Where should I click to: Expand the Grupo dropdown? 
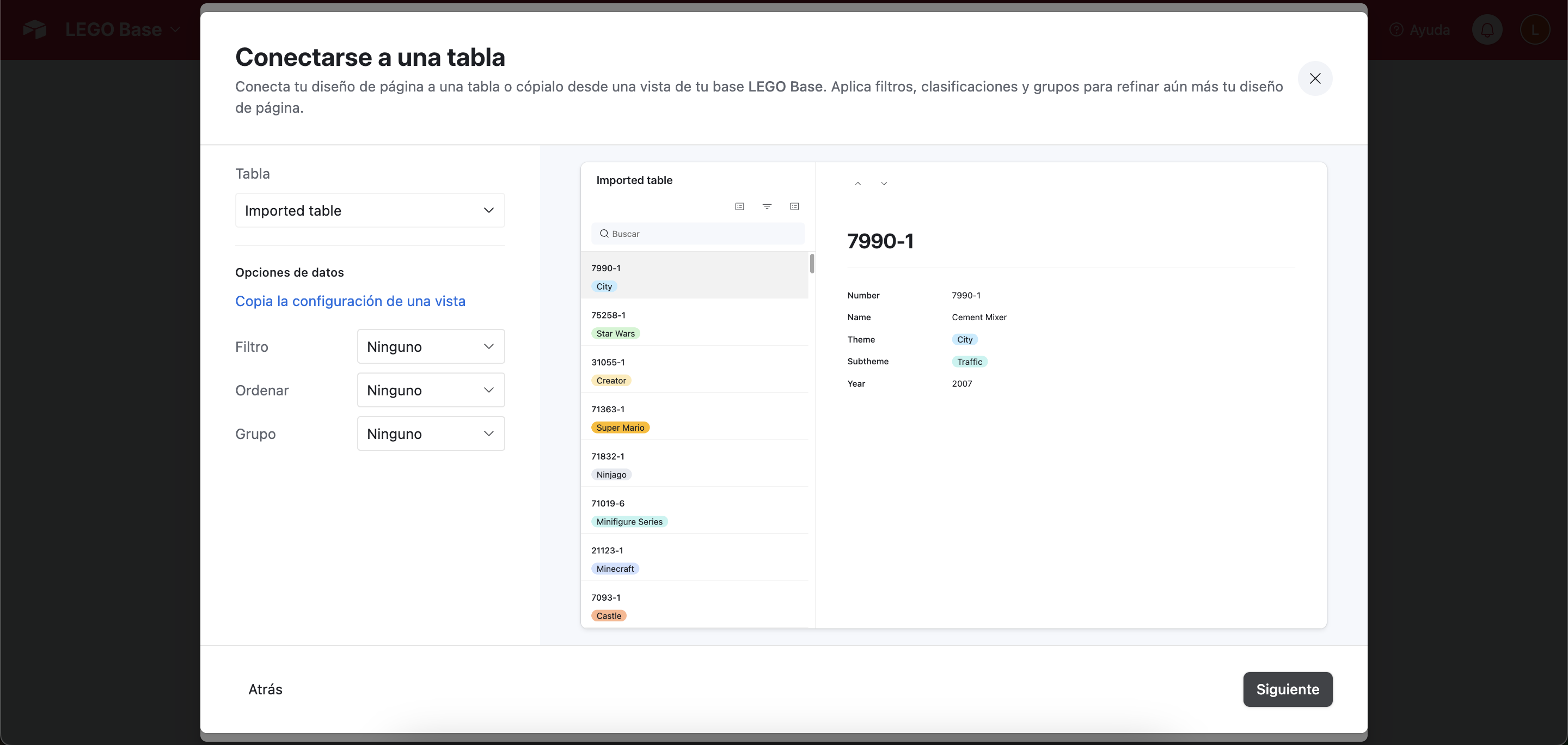point(430,434)
